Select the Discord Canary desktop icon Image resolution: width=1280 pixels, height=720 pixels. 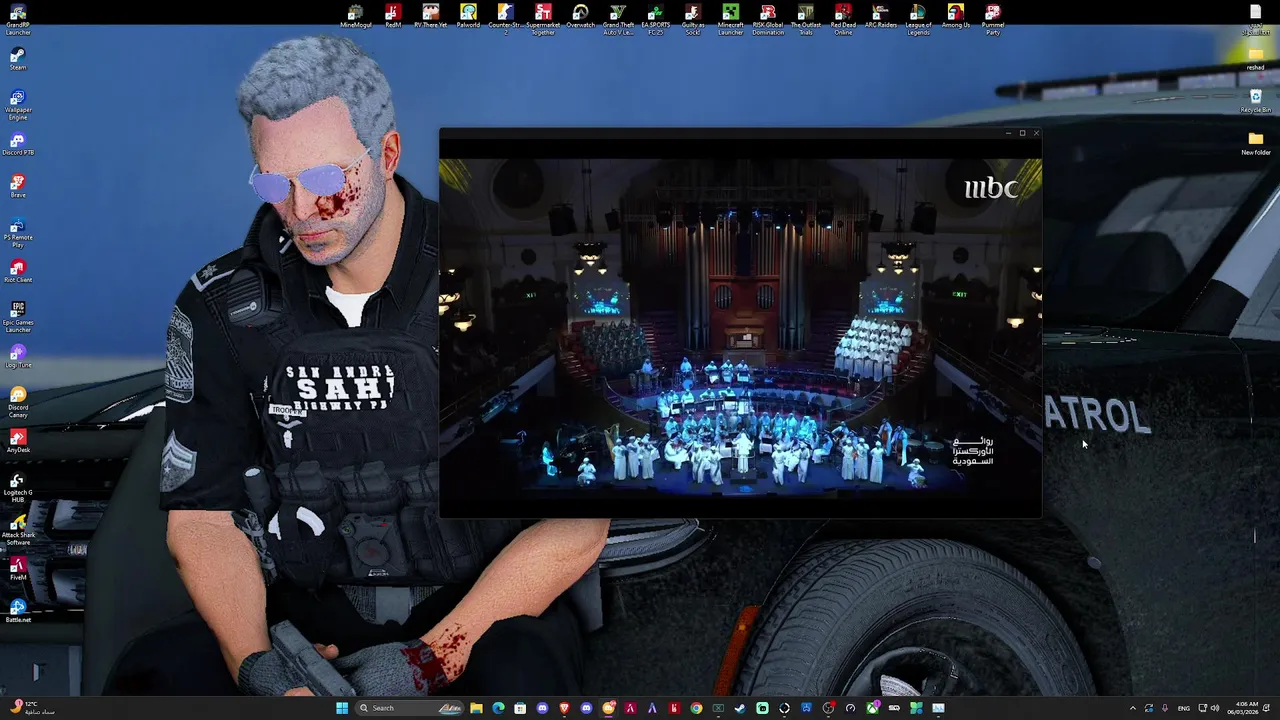click(18, 402)
